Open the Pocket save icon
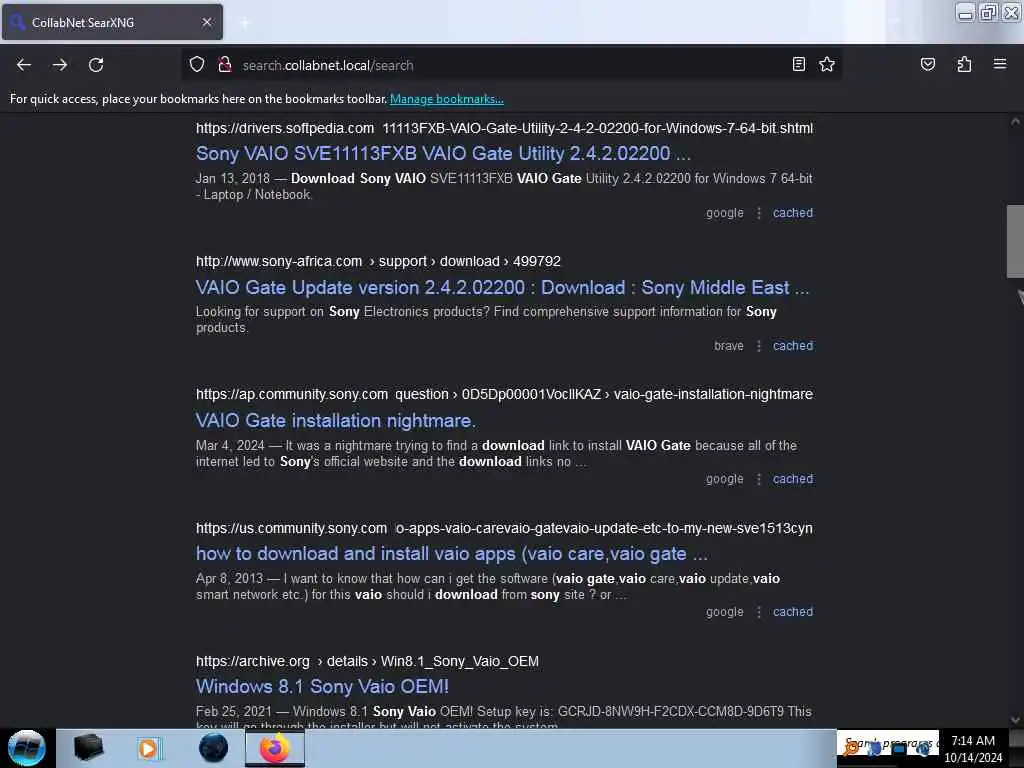Image resolution: width=1024 pixels, height=768 pixels. 927,64
